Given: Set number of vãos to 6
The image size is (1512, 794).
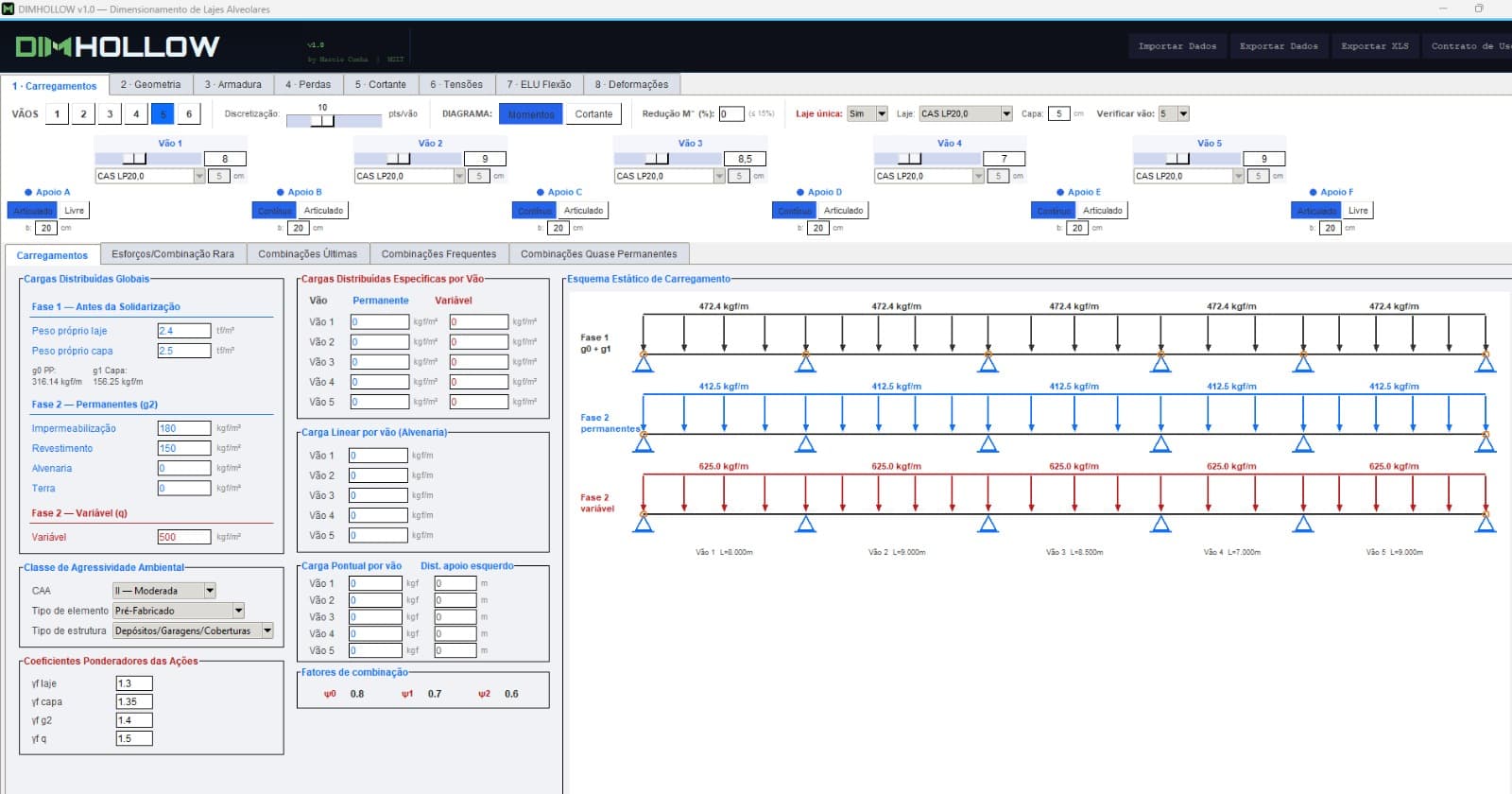Looking at the screenshot, I should (x=189, y=114).
